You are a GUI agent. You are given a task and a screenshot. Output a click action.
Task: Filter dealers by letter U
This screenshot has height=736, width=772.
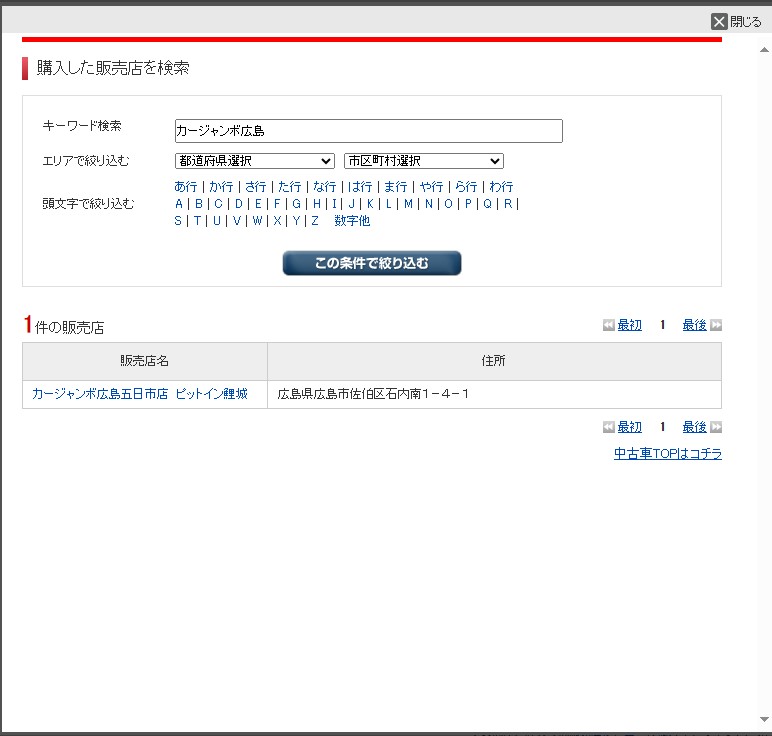tap(217, 221)
